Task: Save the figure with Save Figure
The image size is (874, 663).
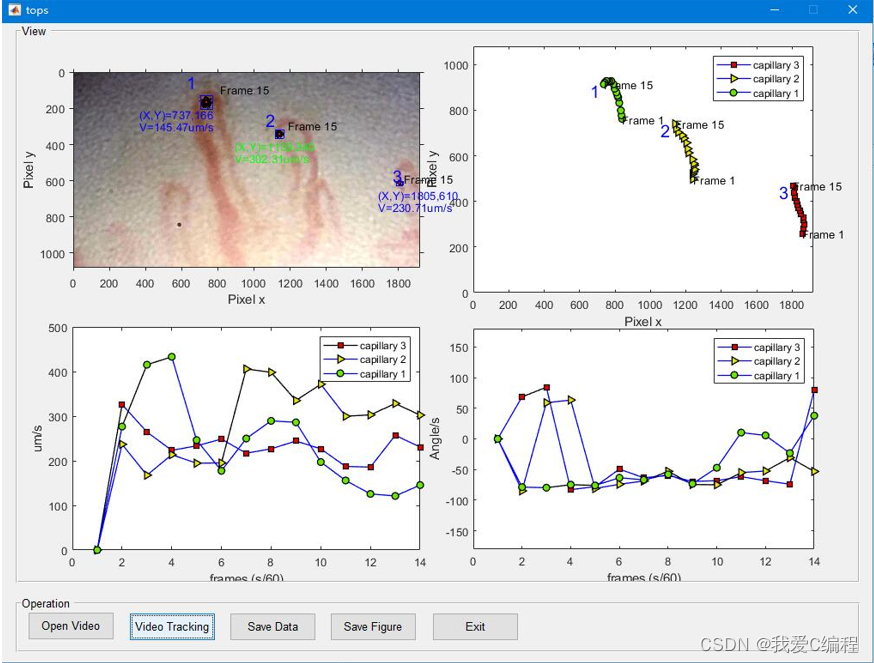Action: click(373, 627)
